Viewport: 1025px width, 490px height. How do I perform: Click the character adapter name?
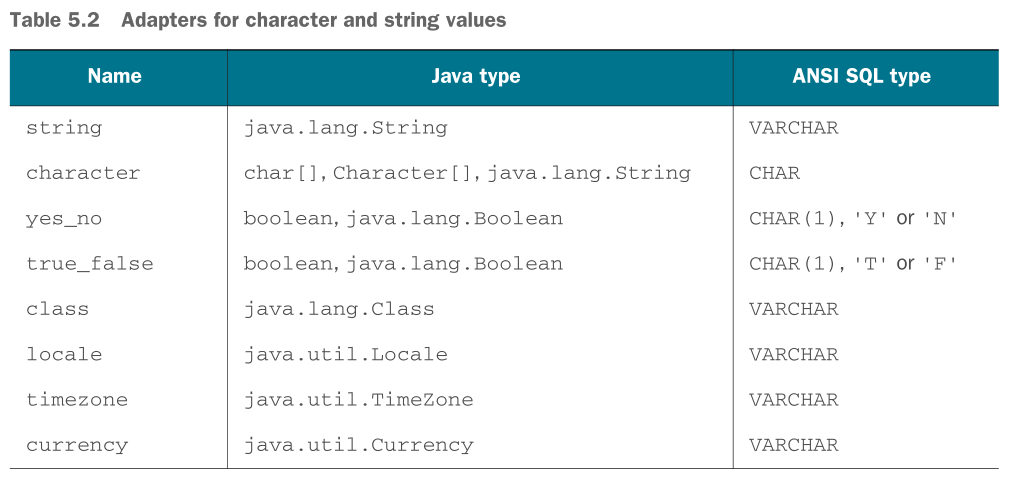click(x=83, y=172)
